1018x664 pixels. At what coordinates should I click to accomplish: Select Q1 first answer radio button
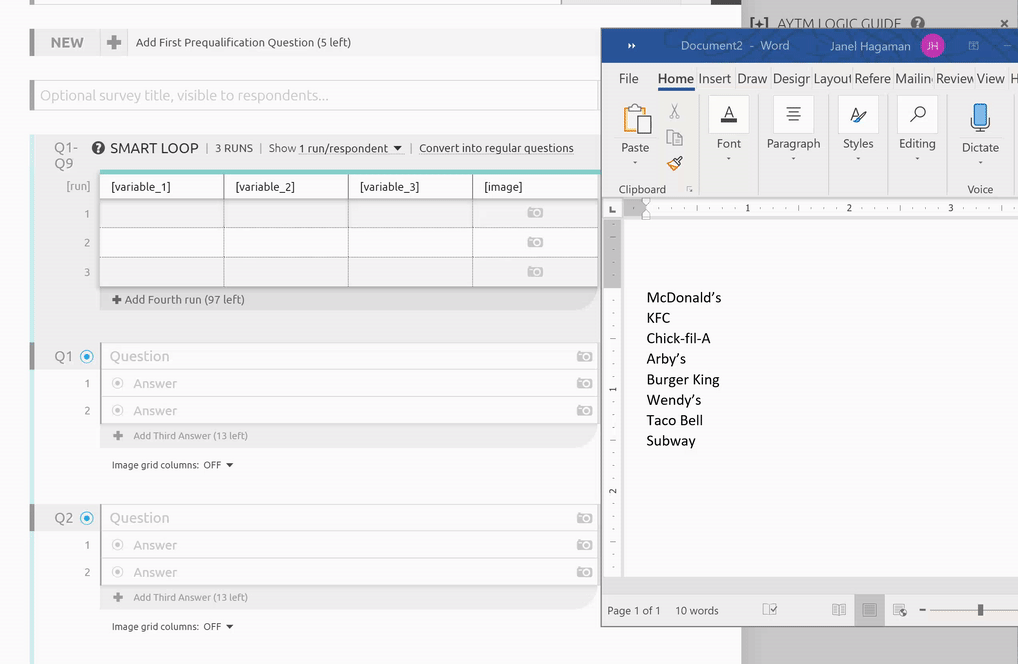(118, 383)
